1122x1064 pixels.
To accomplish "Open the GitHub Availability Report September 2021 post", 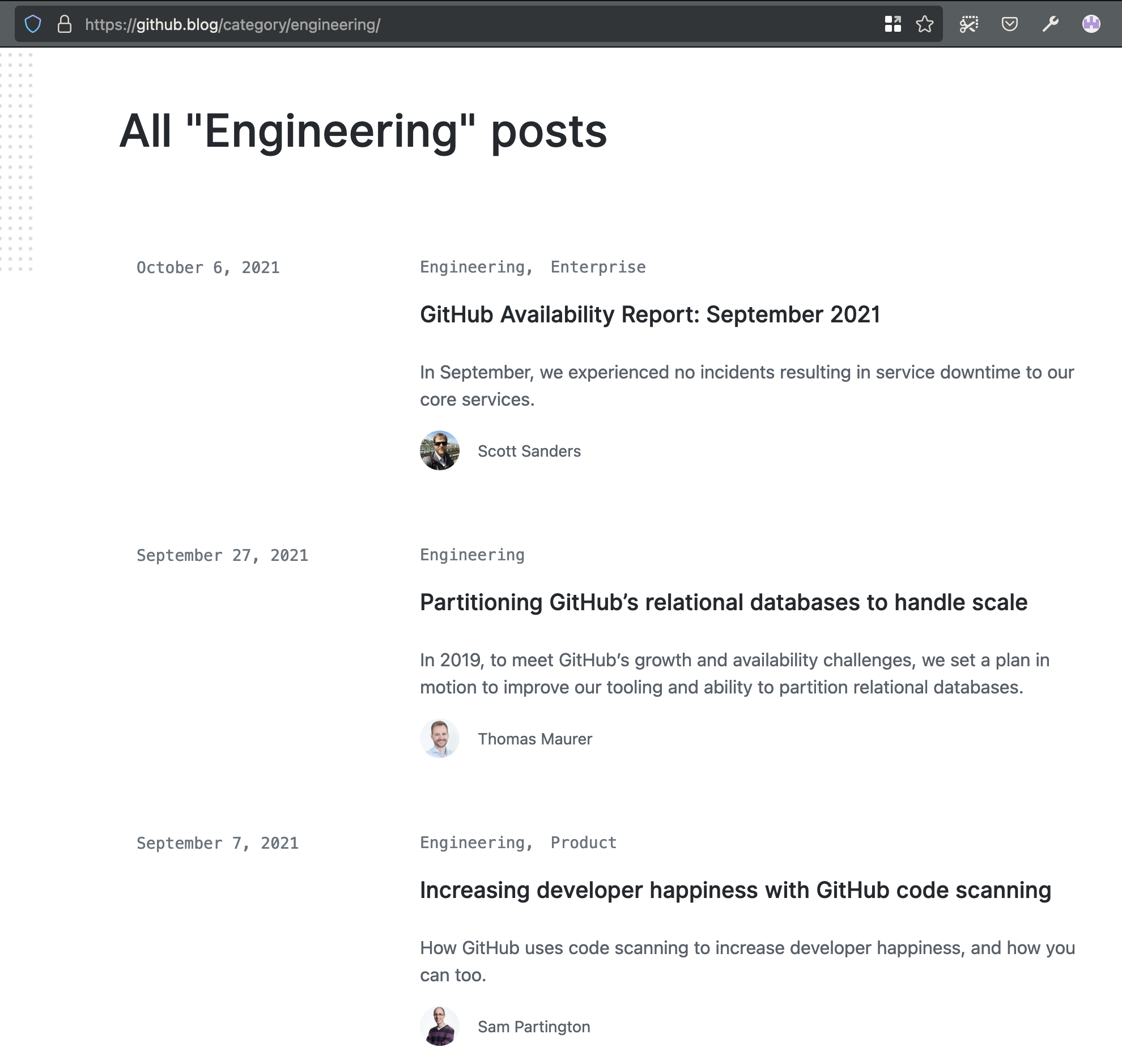I will [x=650, y=315].
